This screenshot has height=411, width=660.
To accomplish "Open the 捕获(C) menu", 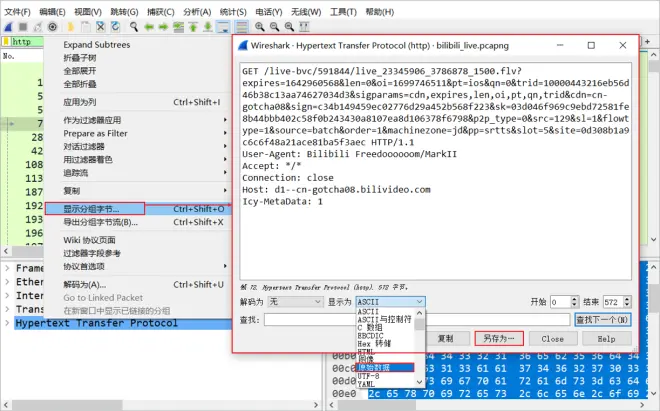I will click(x=161, y=12).
